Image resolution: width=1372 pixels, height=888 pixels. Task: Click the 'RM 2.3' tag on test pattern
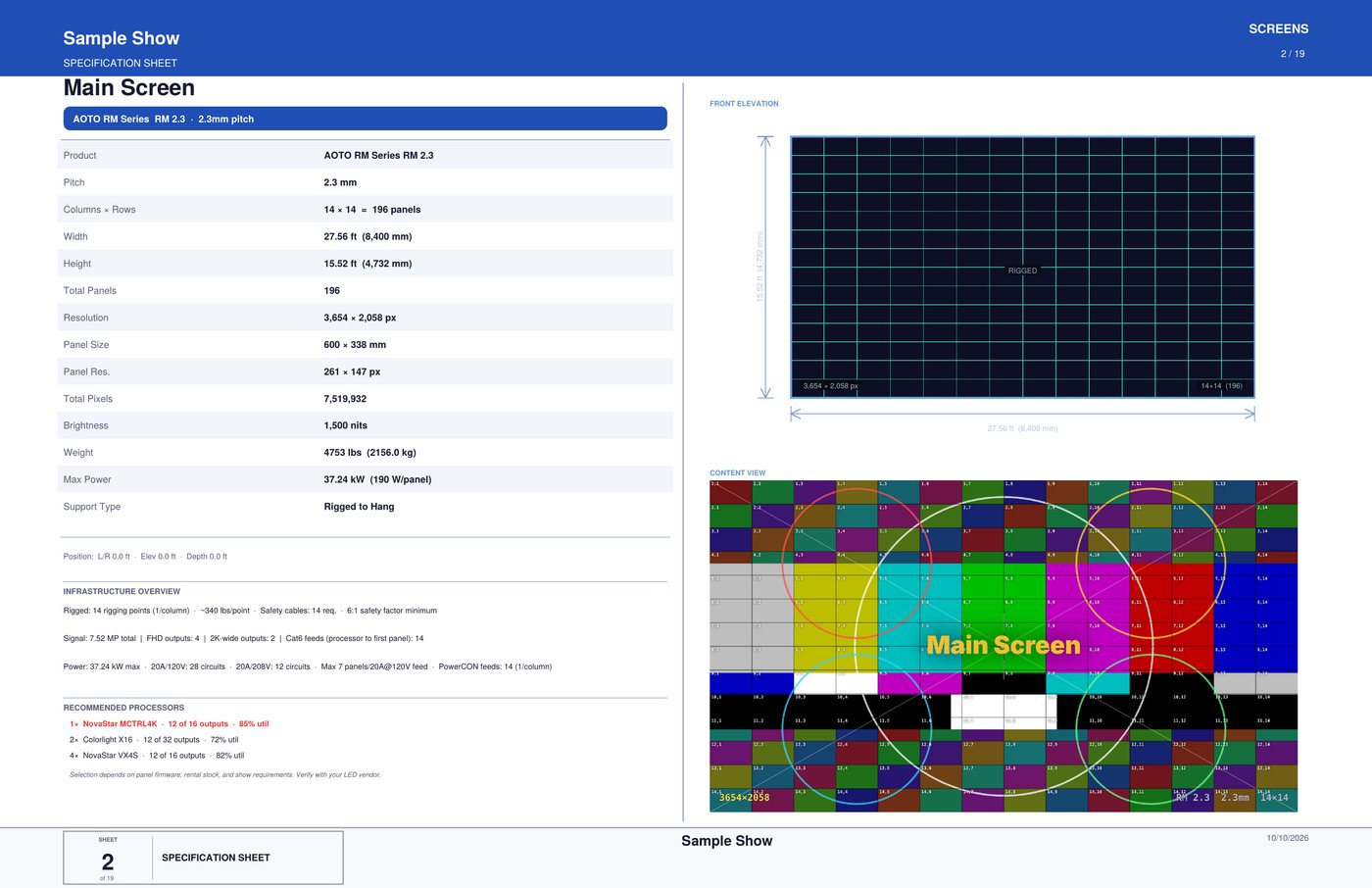click(1193, 798)
